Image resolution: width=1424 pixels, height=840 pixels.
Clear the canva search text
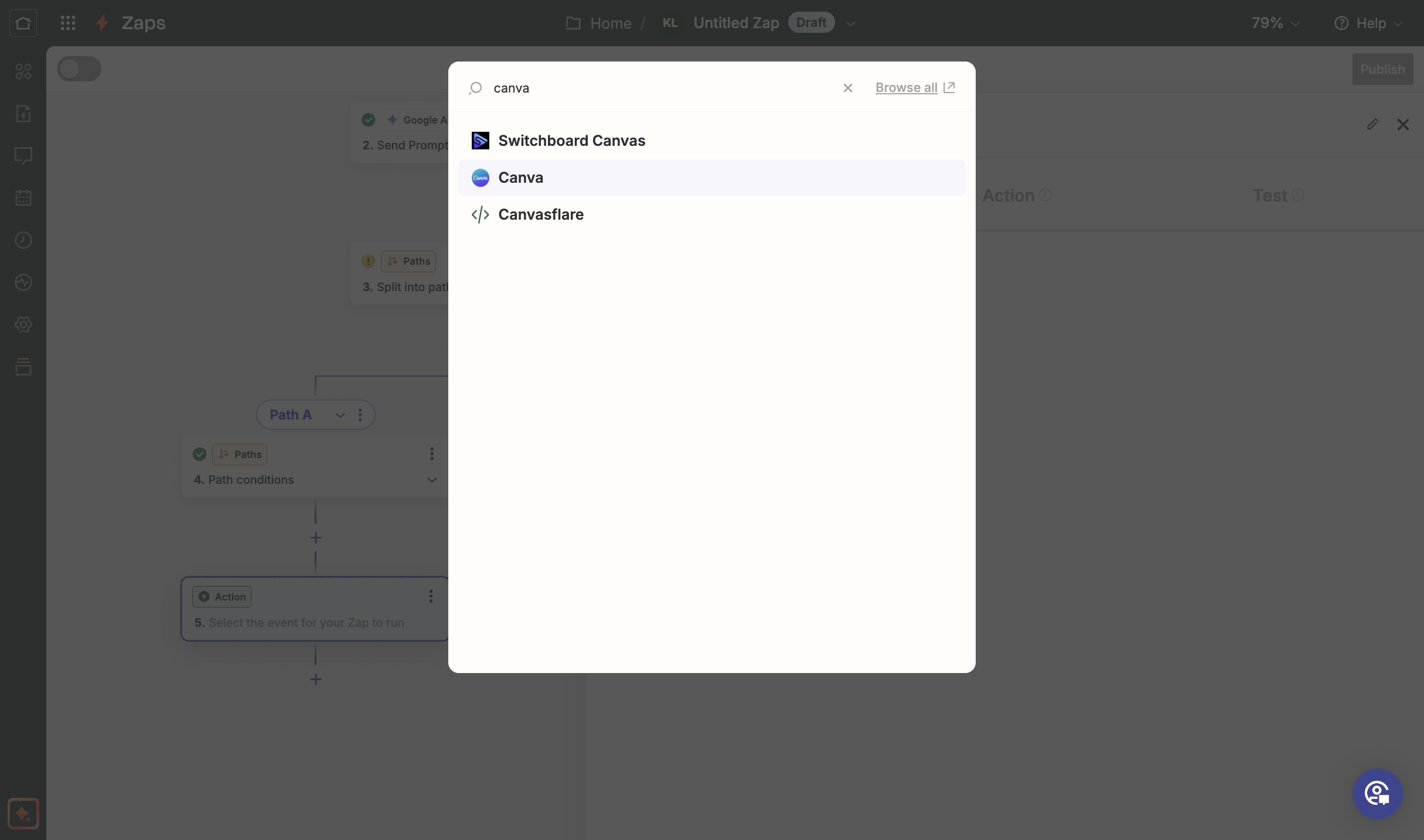(x=847, y=88)
